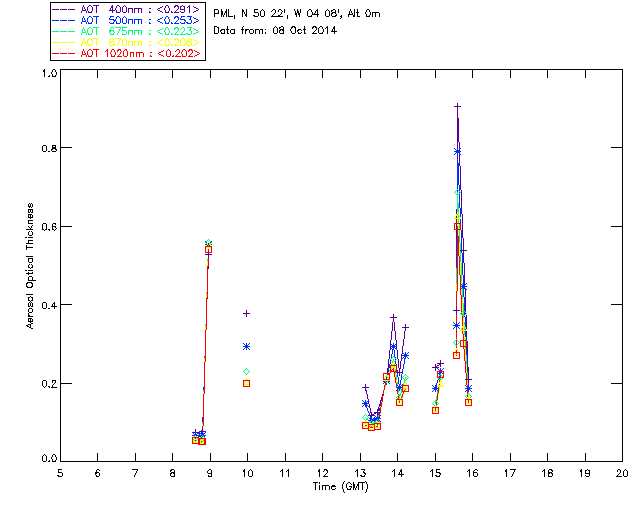This screenshot has height=512, width=640.
Task: Click the PML location header text
Action: tap(297, 14)
